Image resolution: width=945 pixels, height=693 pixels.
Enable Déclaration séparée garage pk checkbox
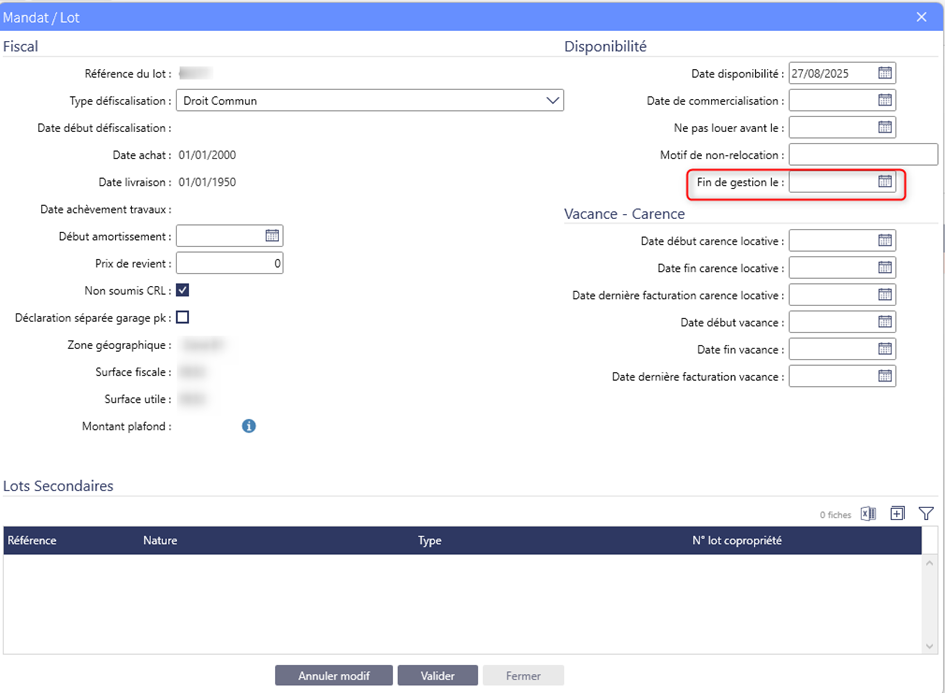183,317
